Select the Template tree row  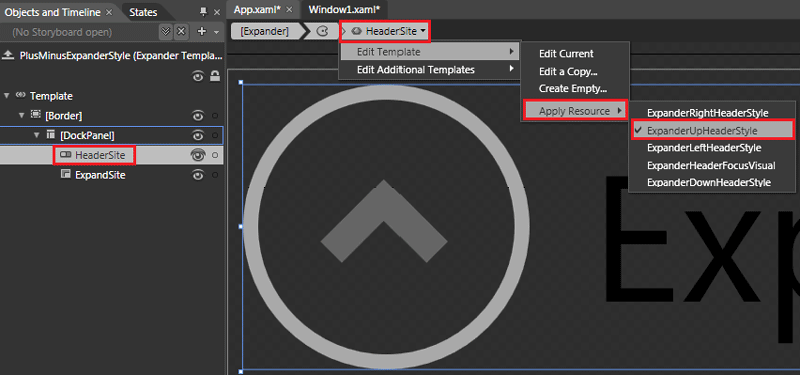coord(112,96)
